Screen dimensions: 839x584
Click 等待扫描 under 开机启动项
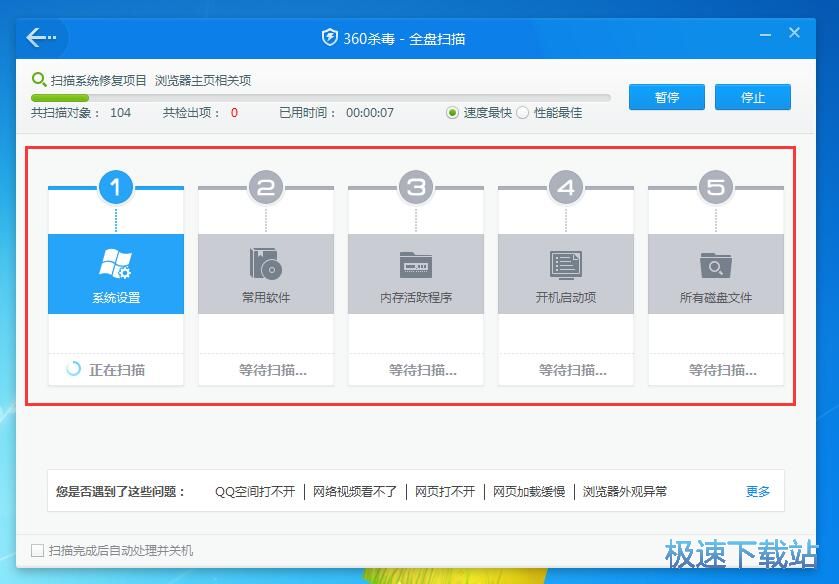coord(573,369)
